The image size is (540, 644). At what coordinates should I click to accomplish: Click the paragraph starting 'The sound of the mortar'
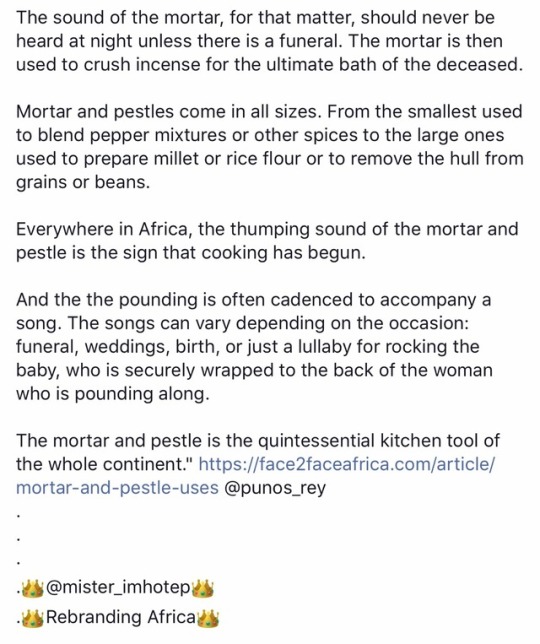pos(269,41)
